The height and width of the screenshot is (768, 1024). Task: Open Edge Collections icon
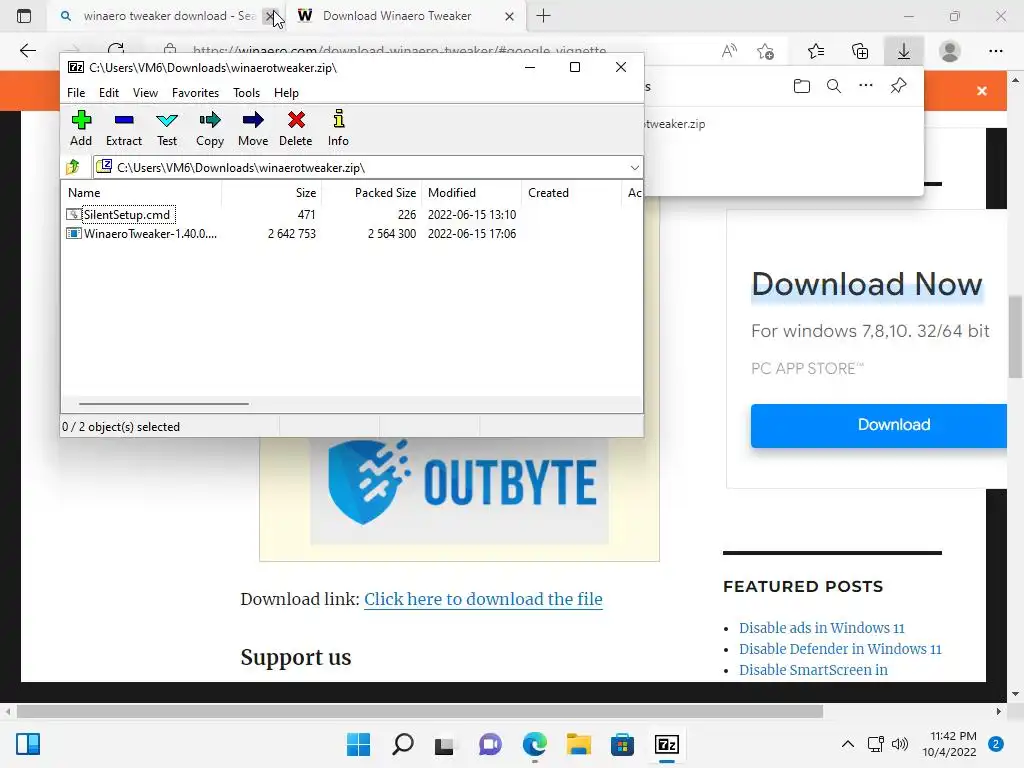pos(860,51)
